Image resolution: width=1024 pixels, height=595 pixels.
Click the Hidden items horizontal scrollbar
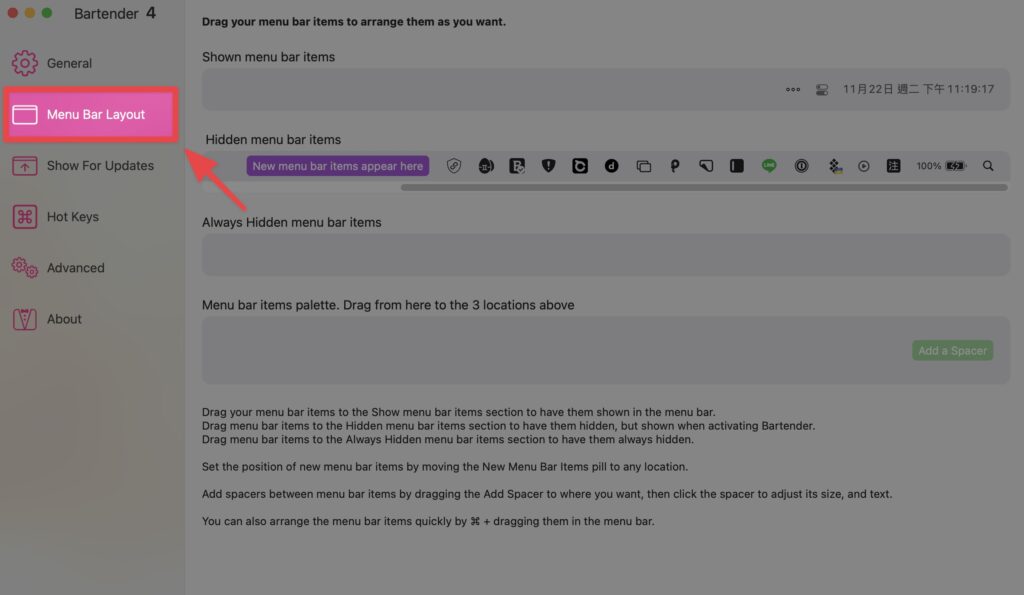[x=704, y=187]
